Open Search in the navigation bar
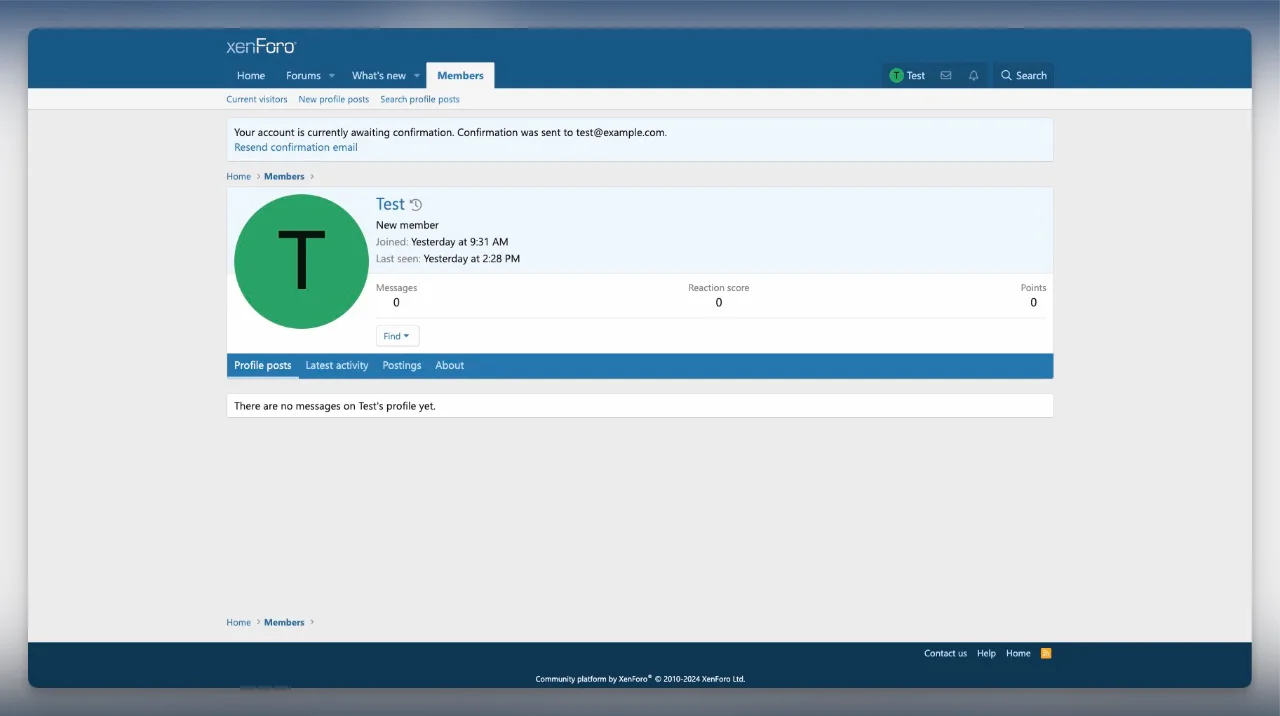This screenshot has width=1280, height=716. click(1023, 76)
